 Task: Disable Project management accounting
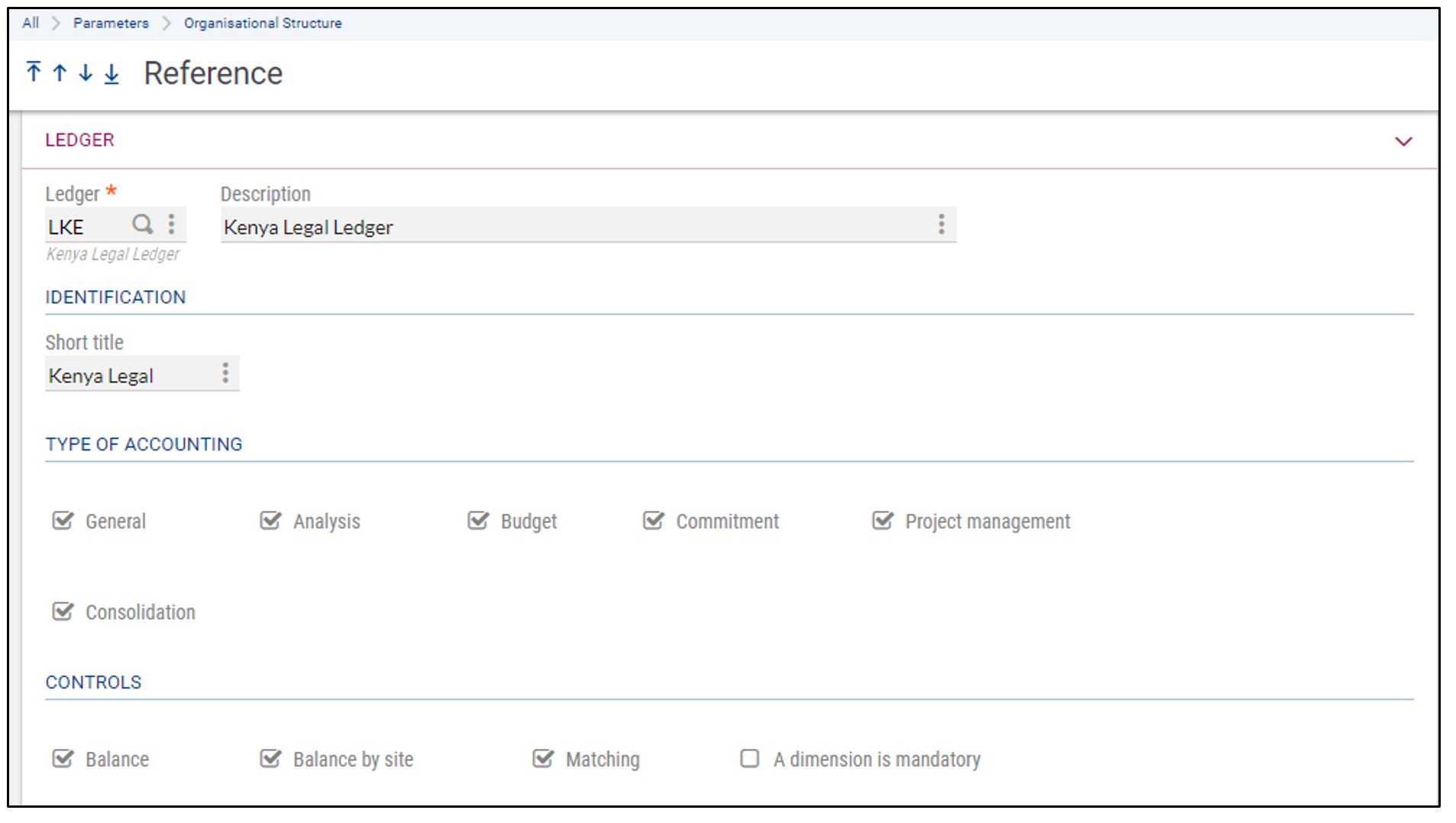[883, 520]
